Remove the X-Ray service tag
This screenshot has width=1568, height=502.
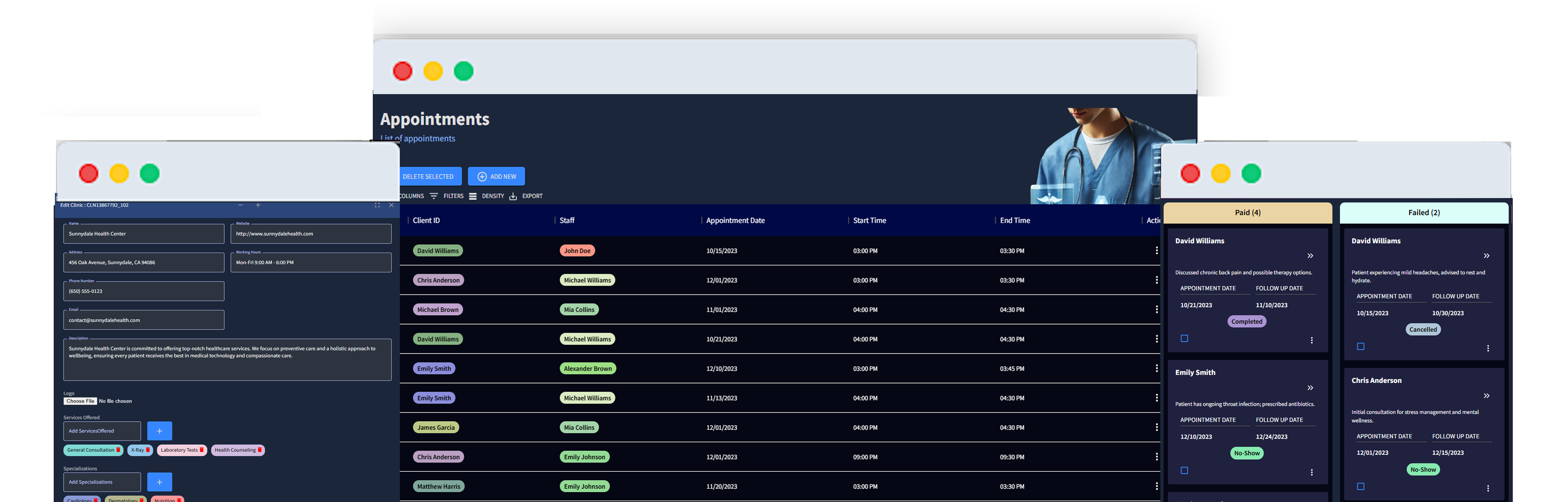[x=148, y=449]
